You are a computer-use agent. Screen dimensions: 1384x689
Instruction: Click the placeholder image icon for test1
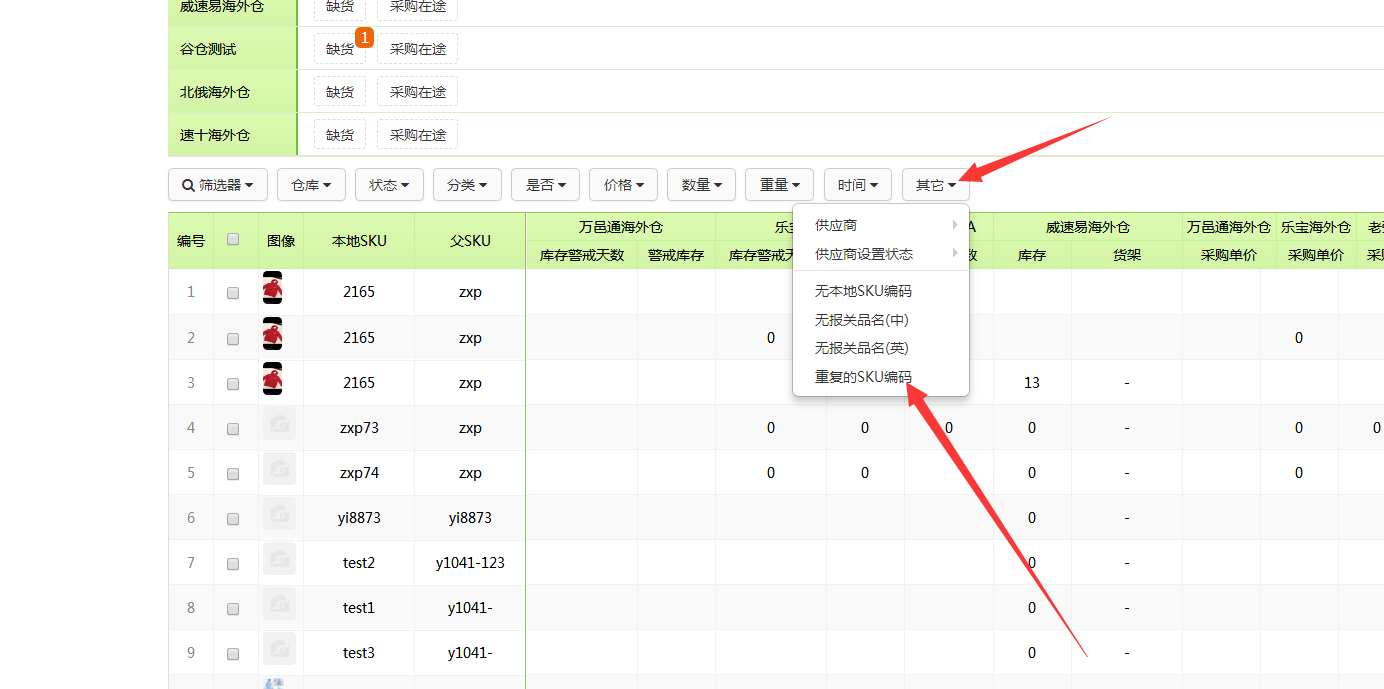pos(279,604)
